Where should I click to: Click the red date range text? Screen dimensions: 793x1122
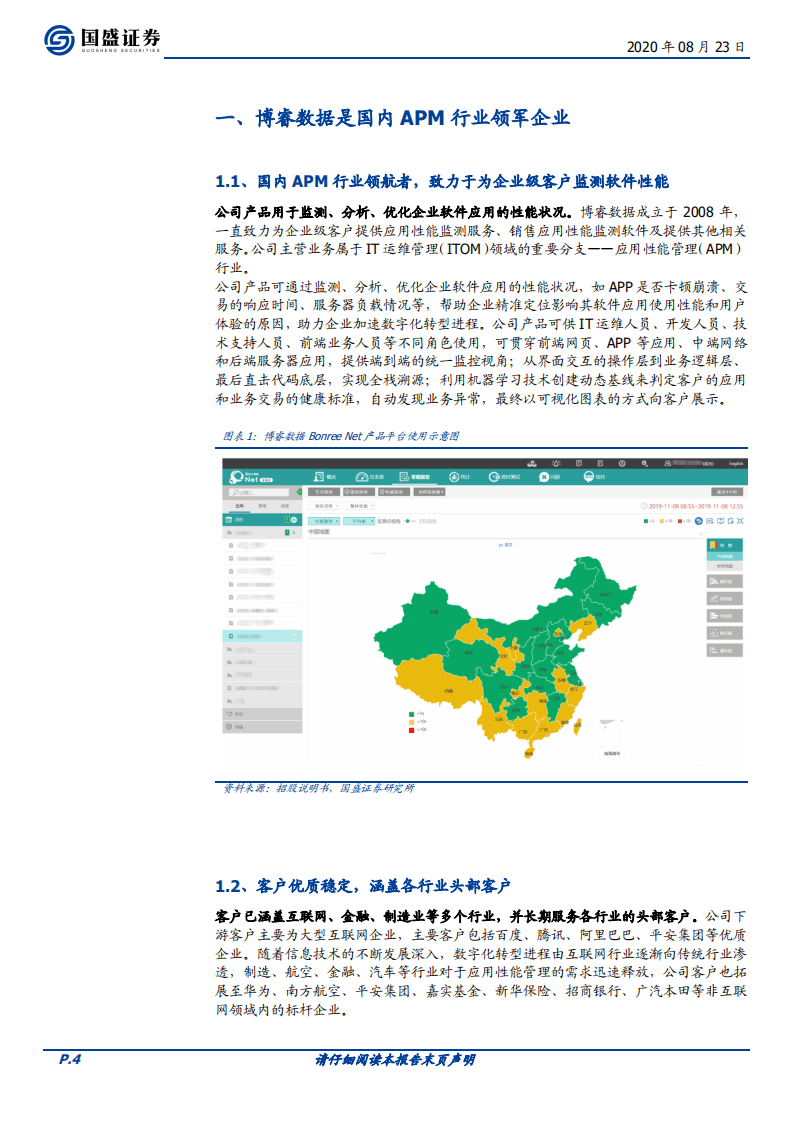click(x=696, y=506)
